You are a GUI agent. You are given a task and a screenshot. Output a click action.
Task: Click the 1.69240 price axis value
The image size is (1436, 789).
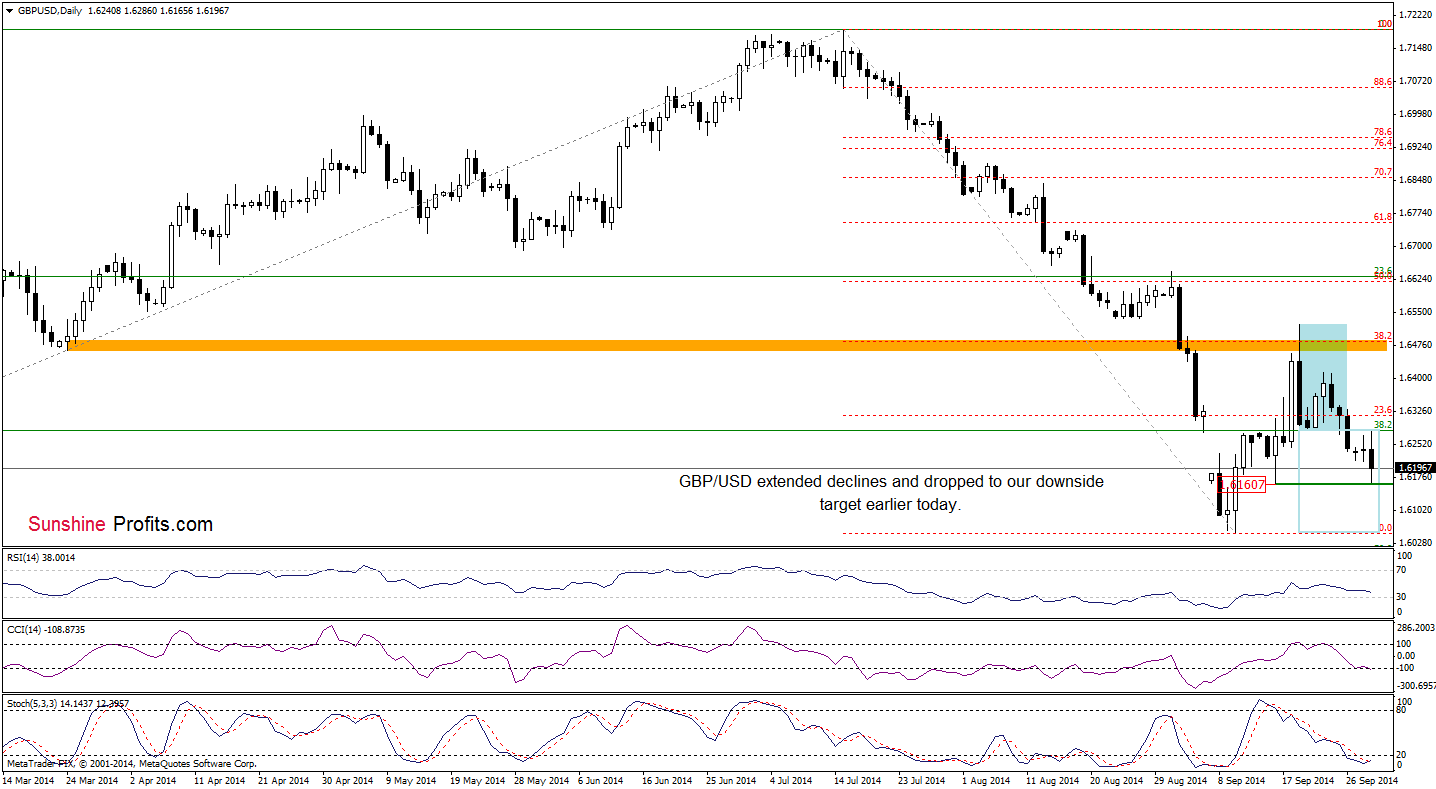pyautogui.click(x=1417, y=147)
